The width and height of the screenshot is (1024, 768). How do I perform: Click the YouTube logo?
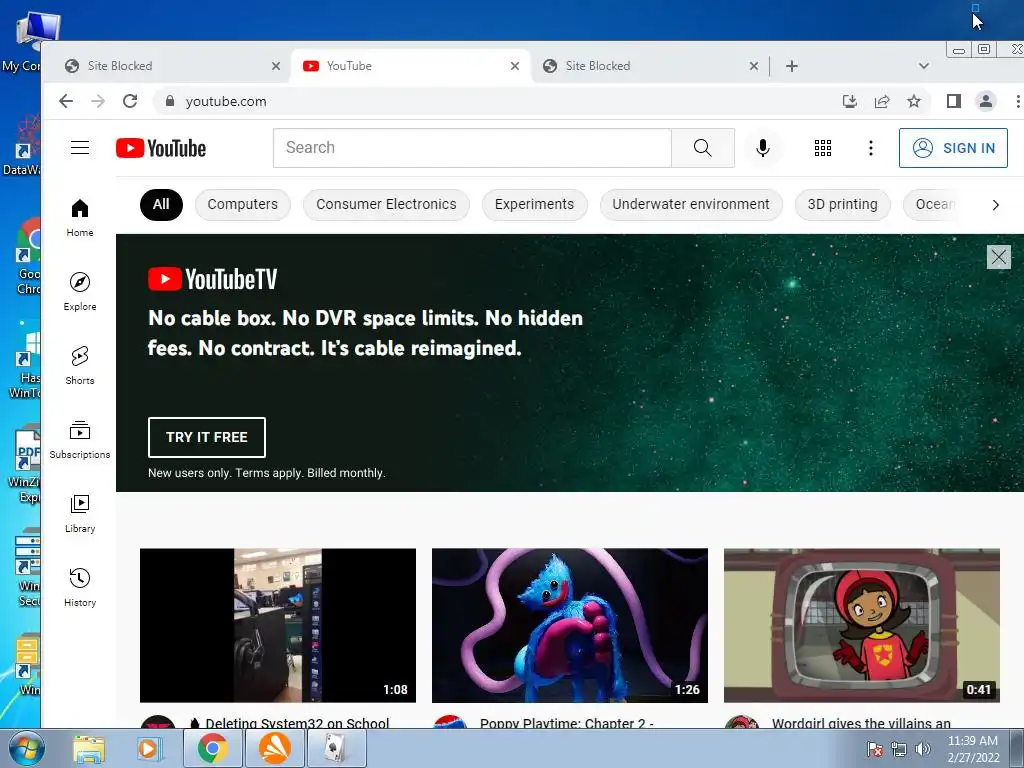click(x=161, y=148)
